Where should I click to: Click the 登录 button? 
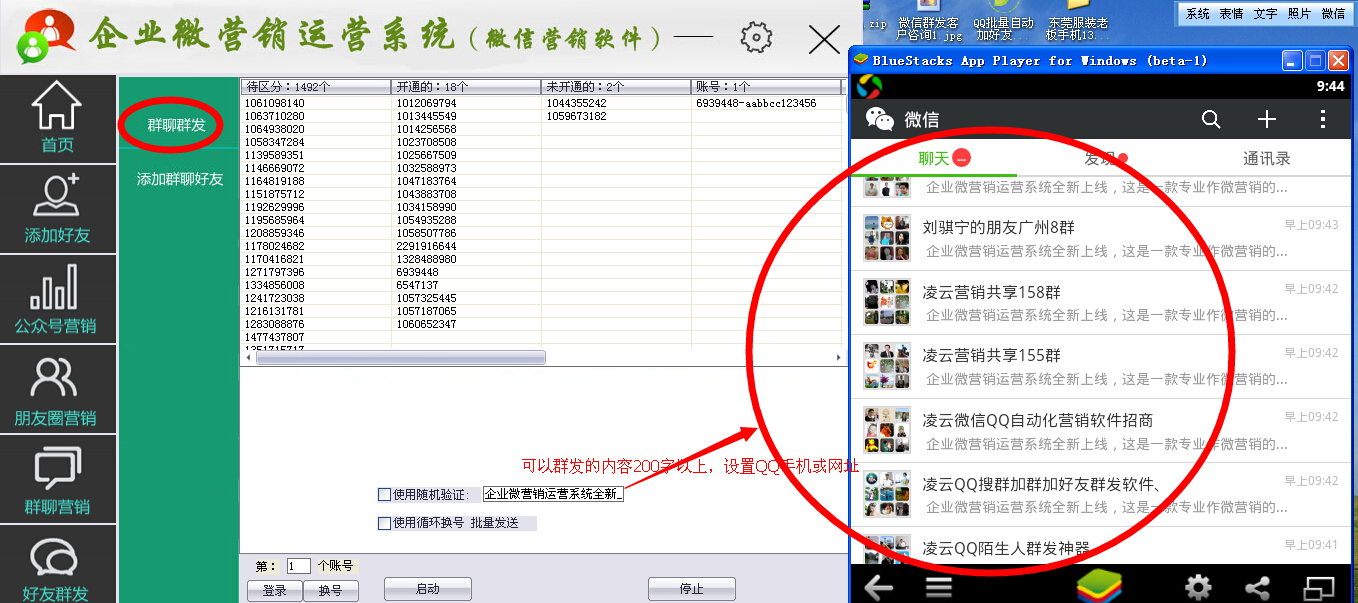[x=275, y=590]
